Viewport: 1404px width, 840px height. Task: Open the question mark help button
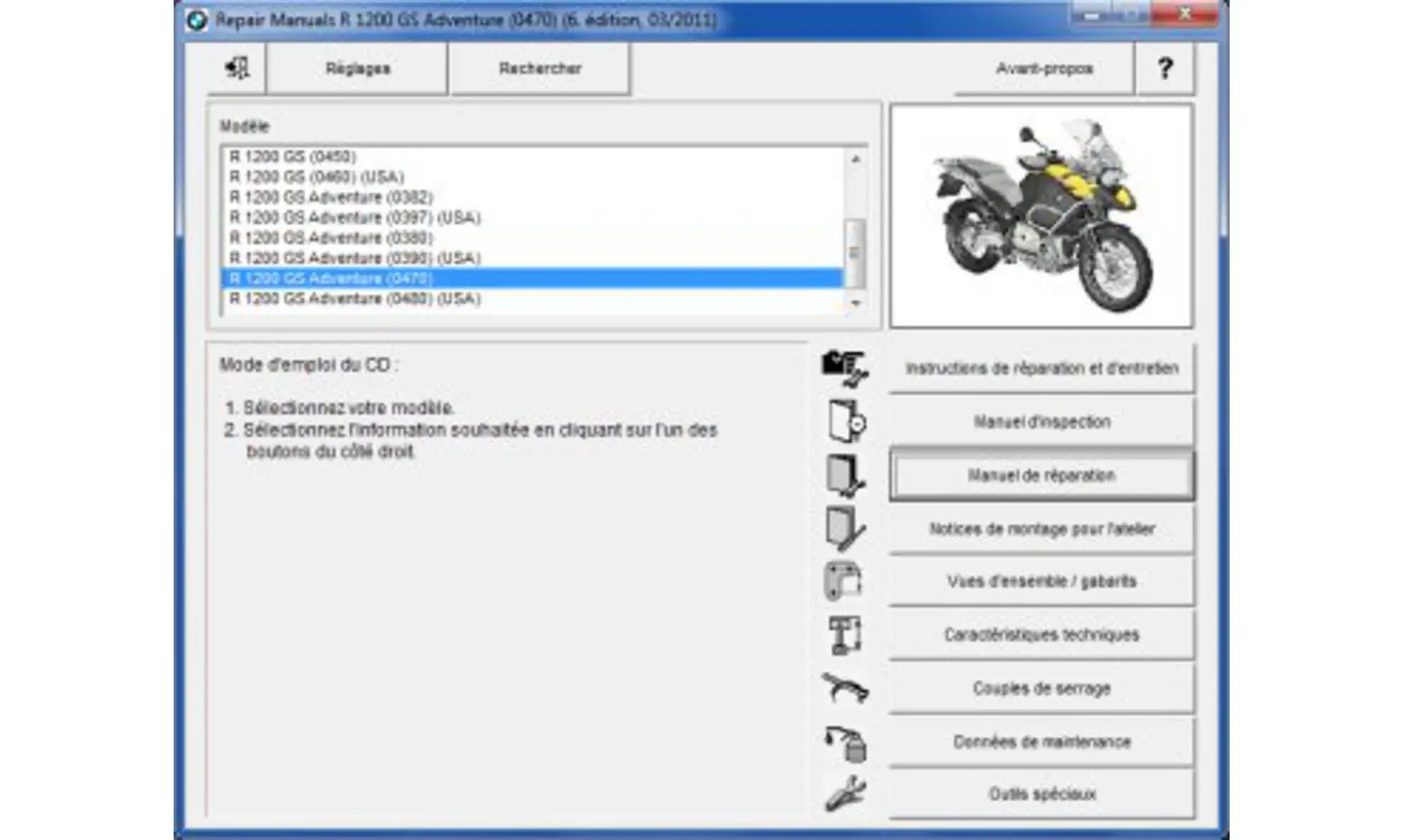(x=1165, y=68)
